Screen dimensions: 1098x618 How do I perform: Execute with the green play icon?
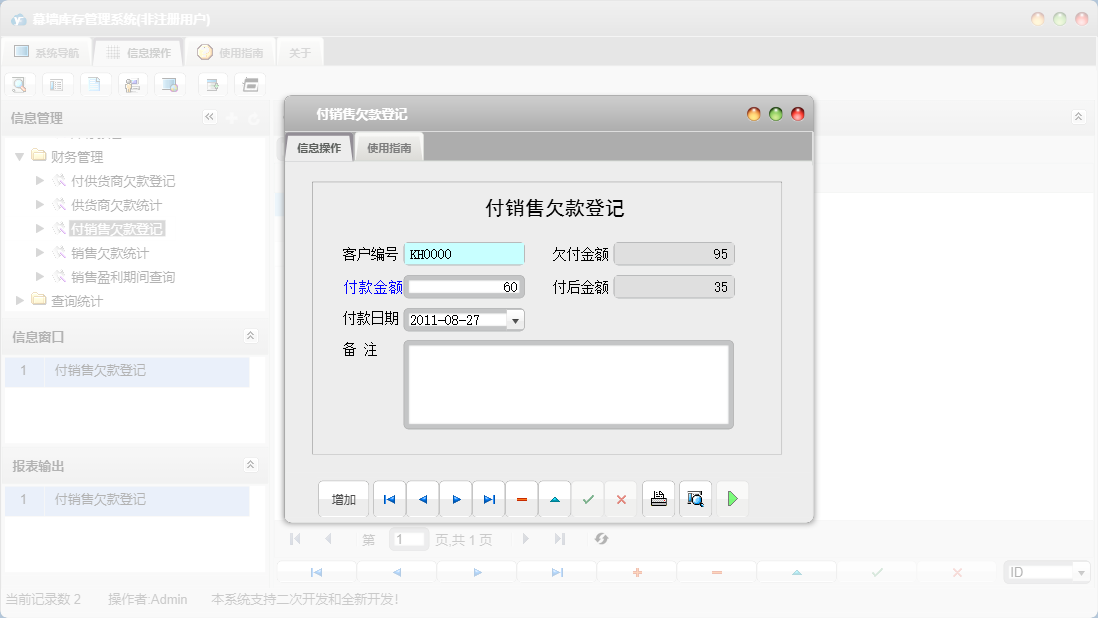[x=732, y=499]
